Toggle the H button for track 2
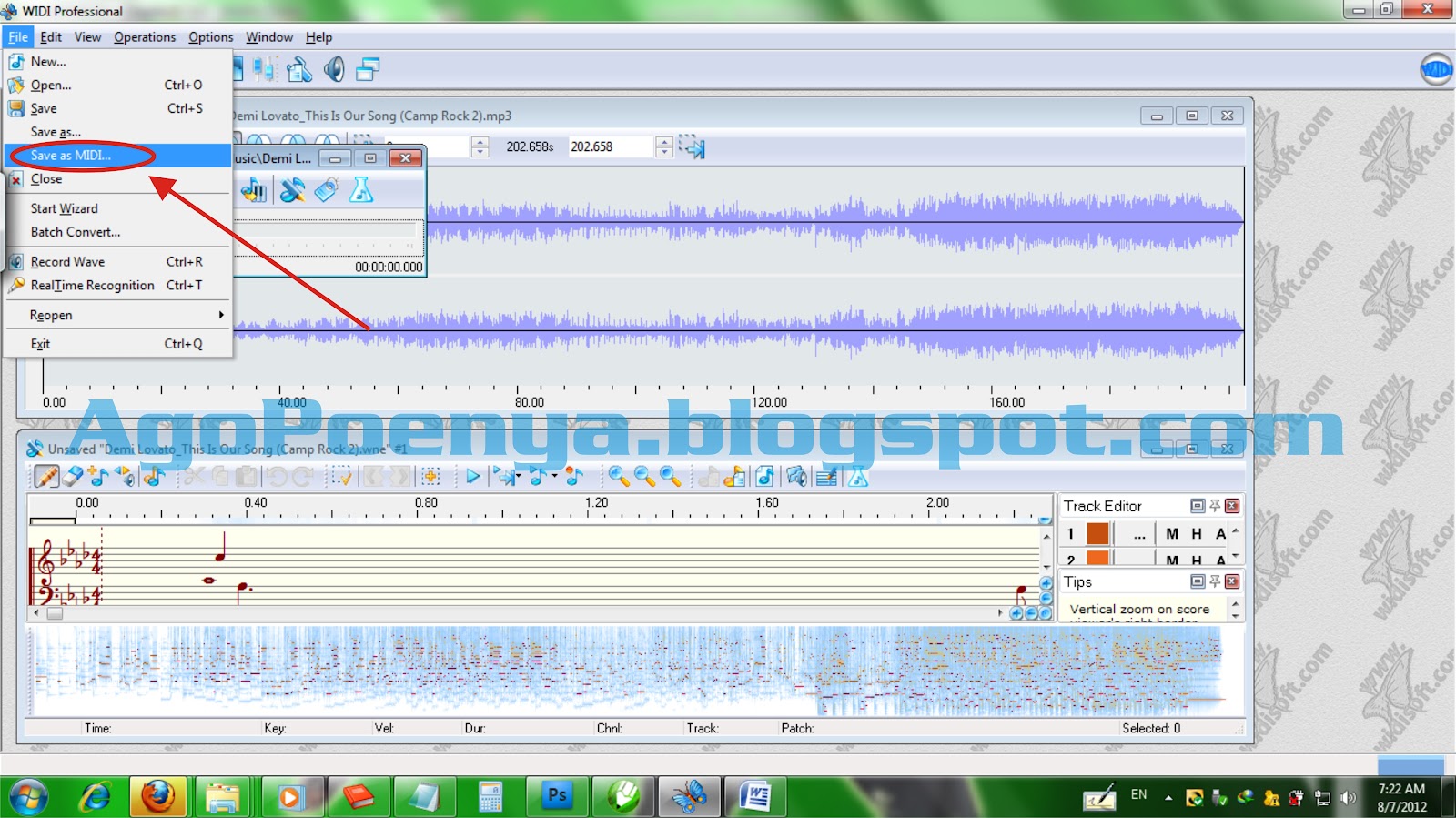 pos(1197,560)
